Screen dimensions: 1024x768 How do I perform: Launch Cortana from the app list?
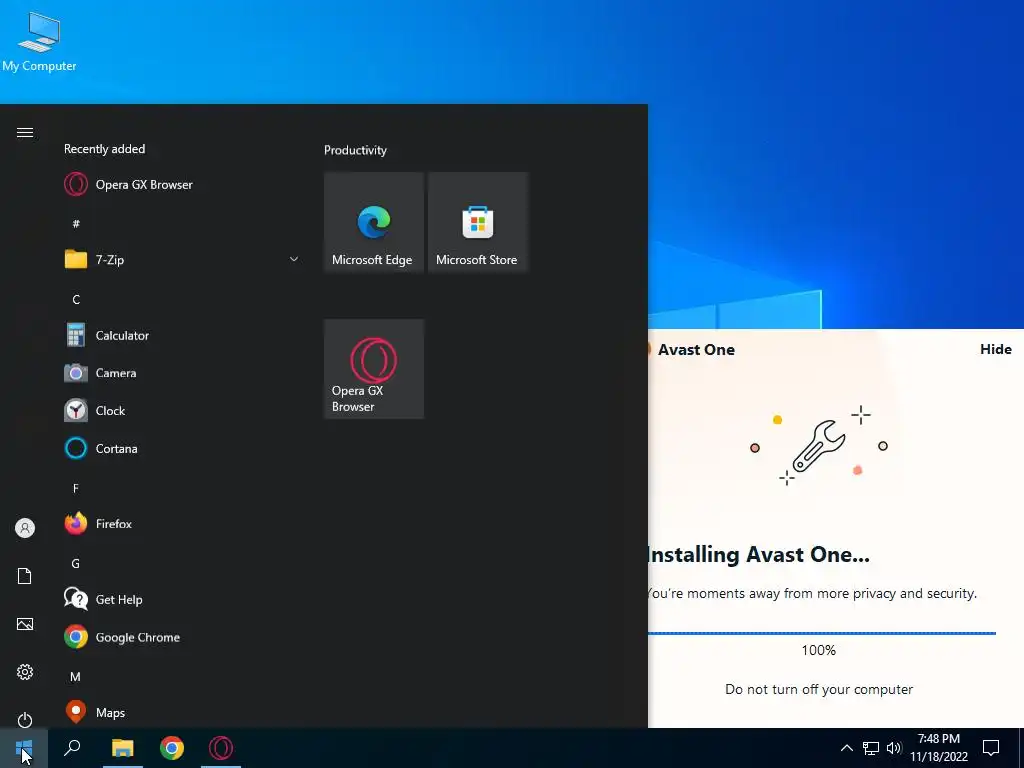point(181,449)
